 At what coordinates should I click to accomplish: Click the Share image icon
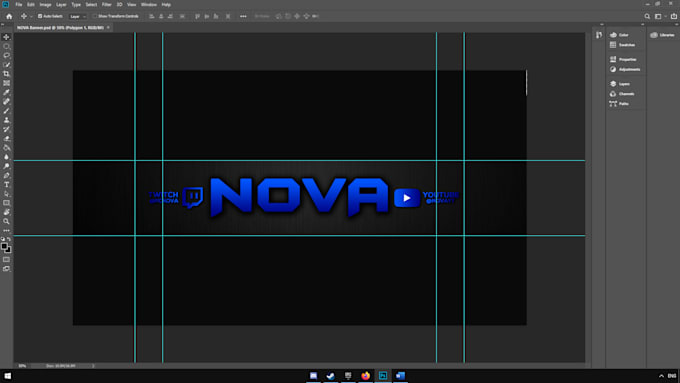673,16
